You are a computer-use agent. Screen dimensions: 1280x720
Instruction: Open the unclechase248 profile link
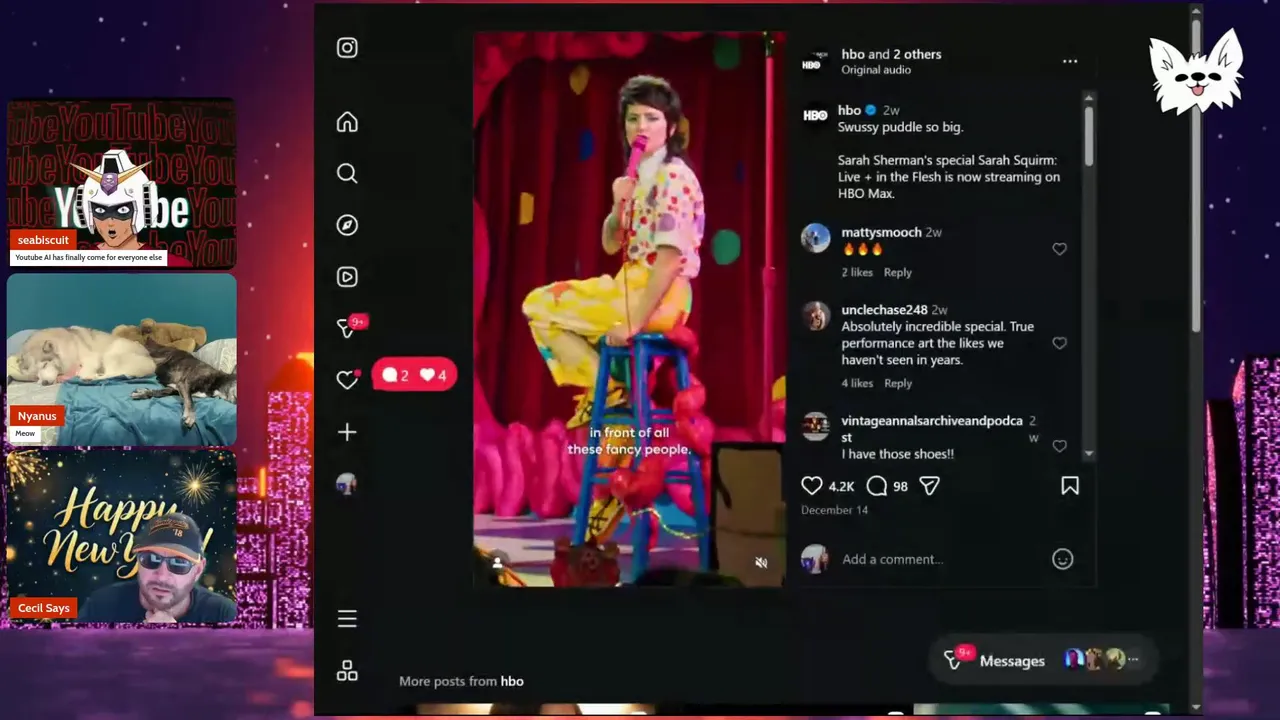click(884, 310)
